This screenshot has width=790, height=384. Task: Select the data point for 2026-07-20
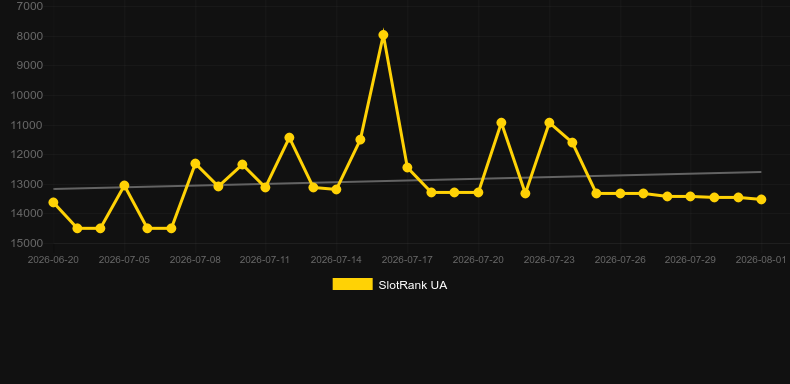pos(478,193)
